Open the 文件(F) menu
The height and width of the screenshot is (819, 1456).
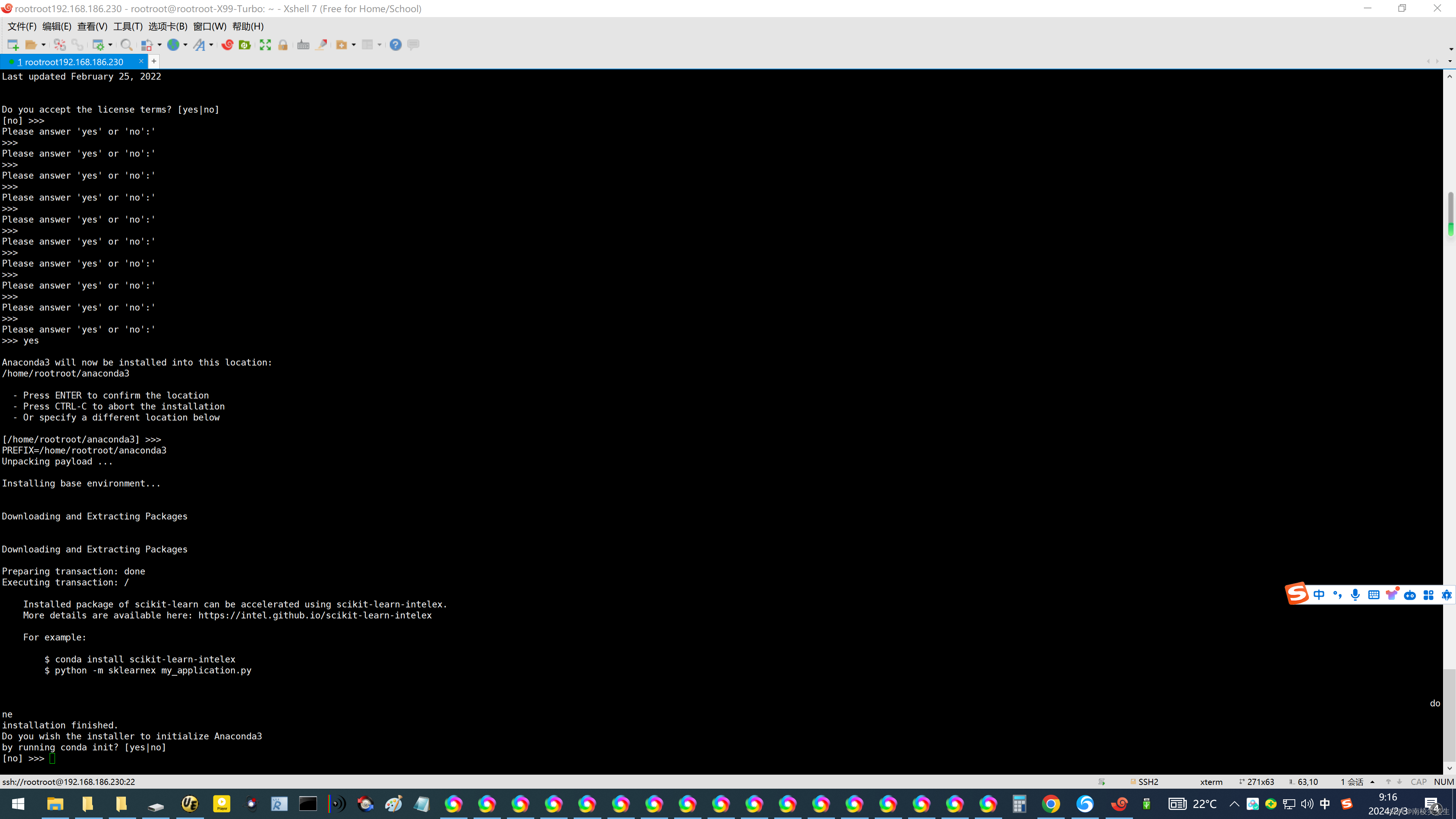22,27
